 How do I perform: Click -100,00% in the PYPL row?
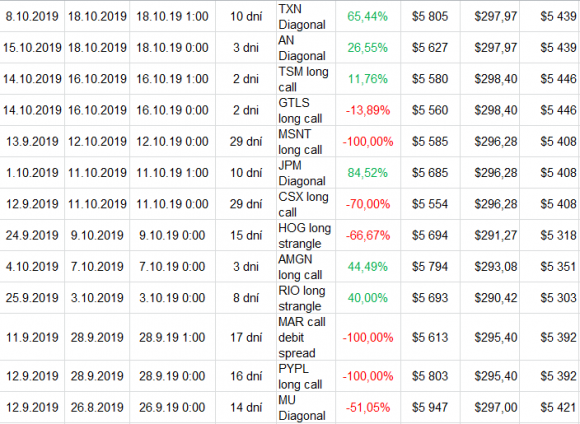point(368,376)
